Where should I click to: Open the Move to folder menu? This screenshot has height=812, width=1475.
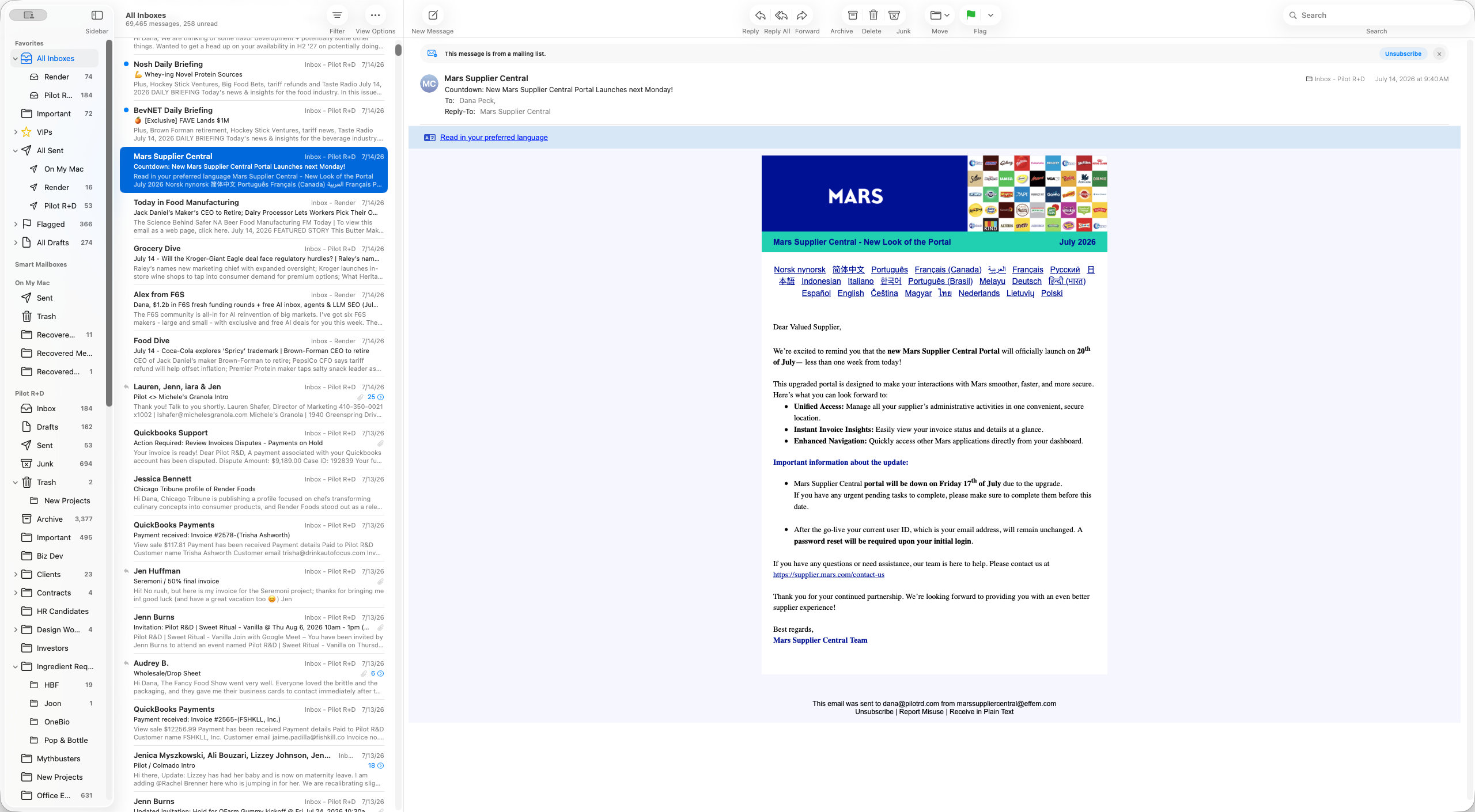pyautogui.click(x=940, y=16)
